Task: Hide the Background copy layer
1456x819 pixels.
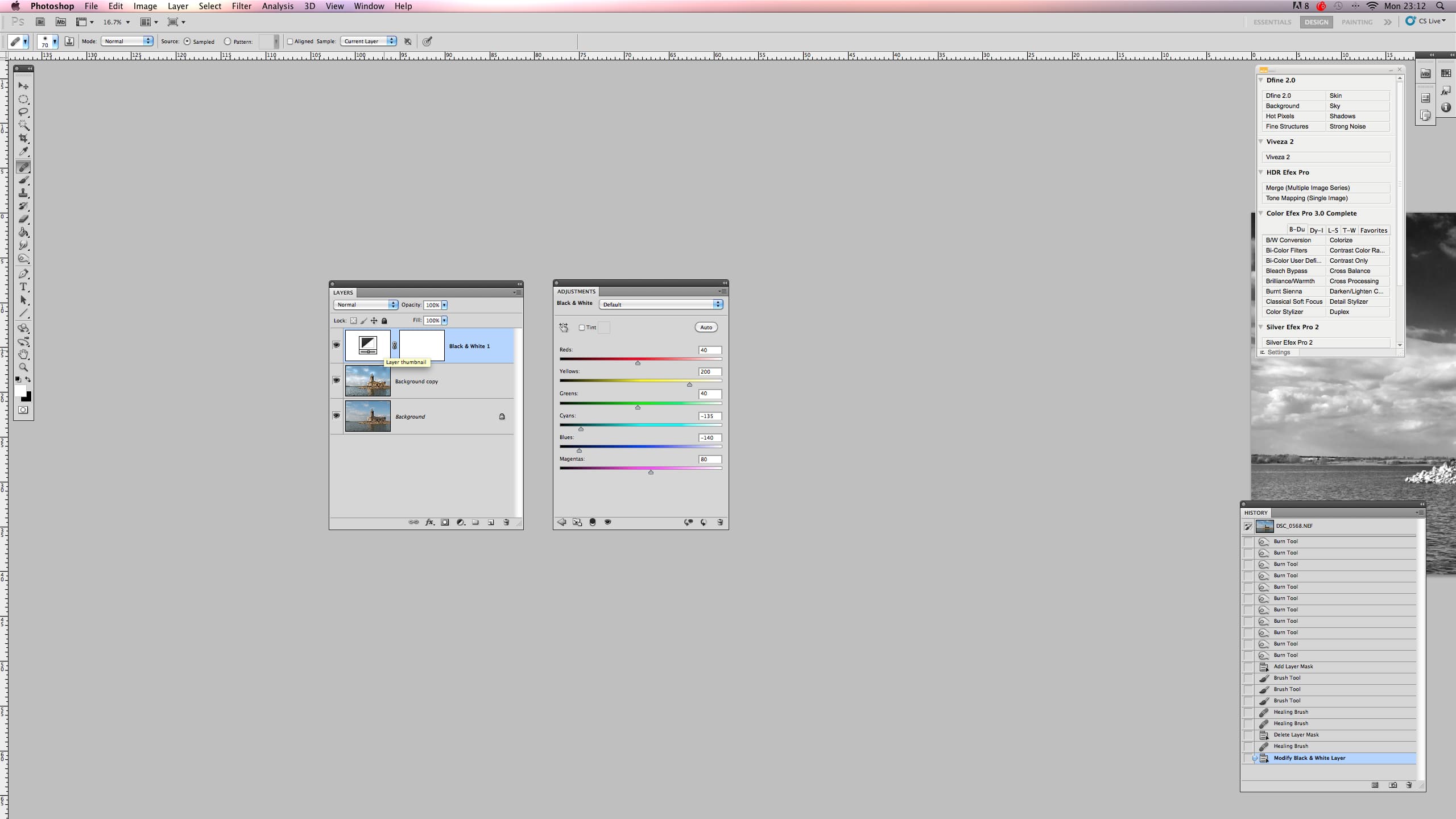Action: (x=336, y=380)
